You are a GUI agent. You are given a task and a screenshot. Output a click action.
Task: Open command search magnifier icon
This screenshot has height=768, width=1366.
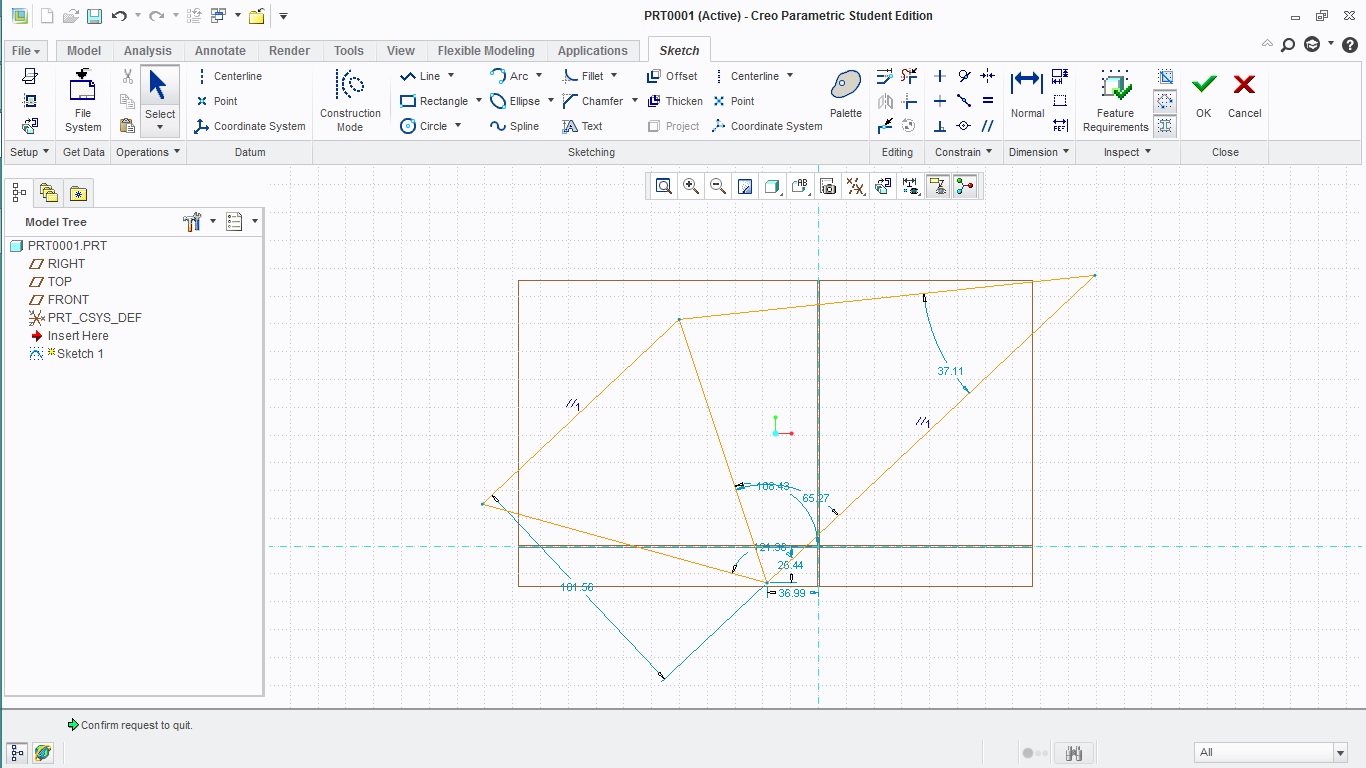coord(1288,44)
